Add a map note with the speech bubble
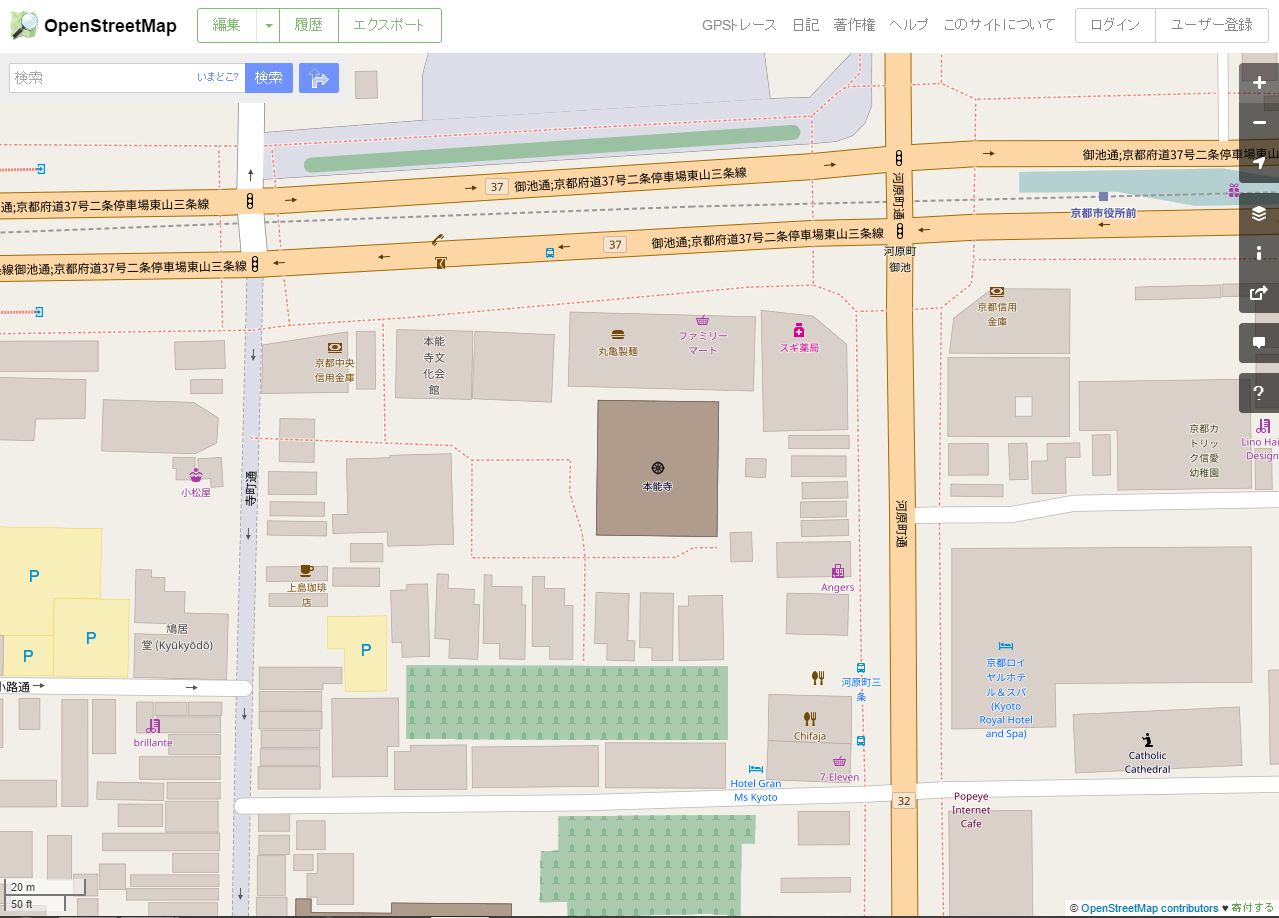1279x918 pixels. 1259,343
